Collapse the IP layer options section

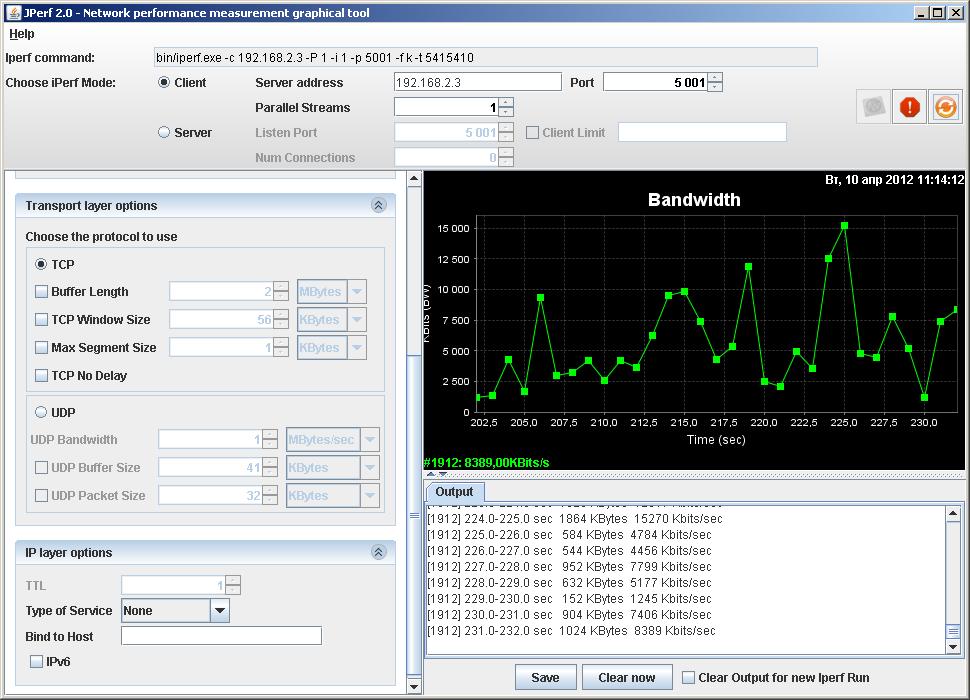[x=378, y=552]
